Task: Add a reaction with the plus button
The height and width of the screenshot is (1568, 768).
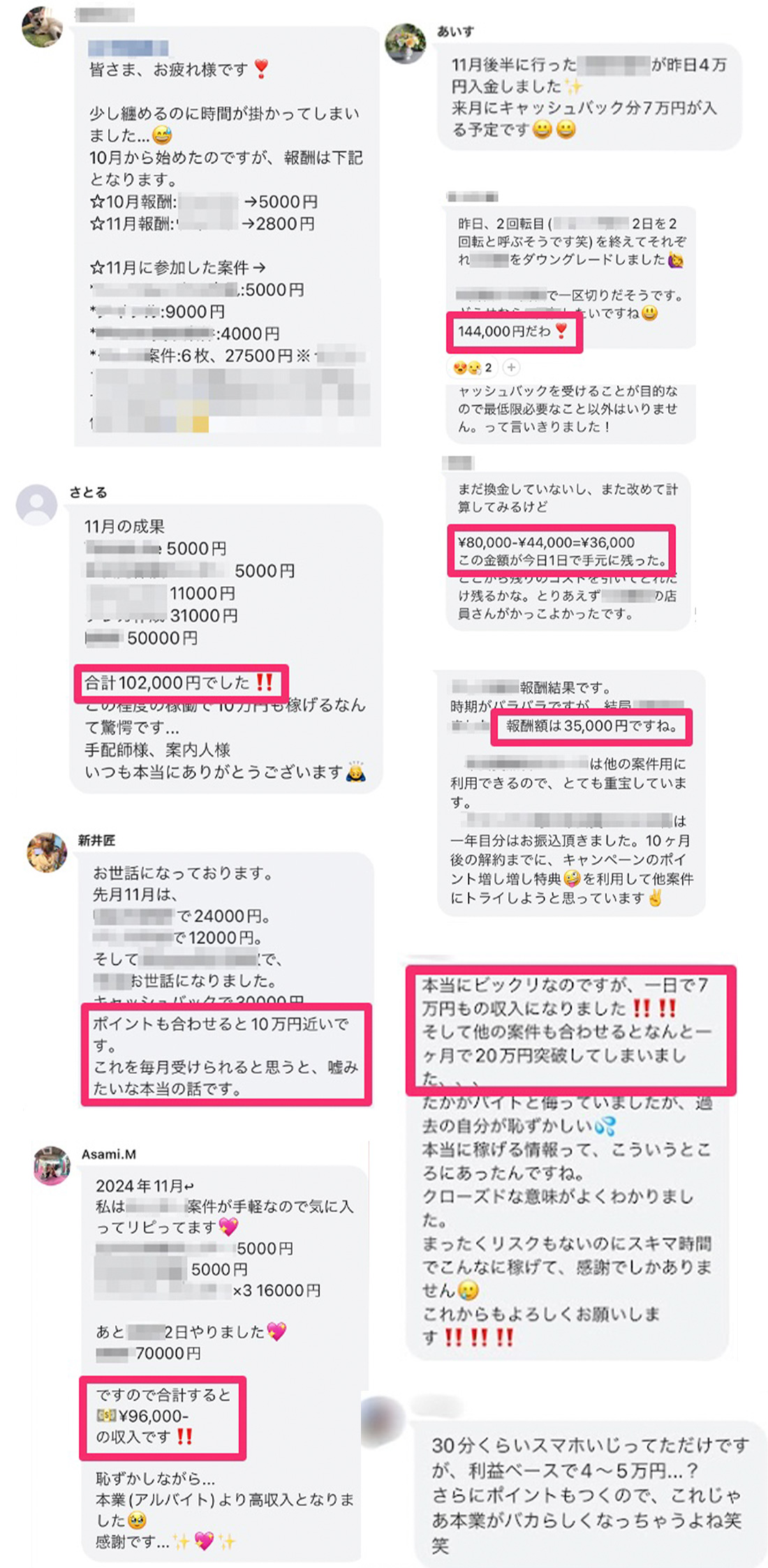Action: coord(511,367)
